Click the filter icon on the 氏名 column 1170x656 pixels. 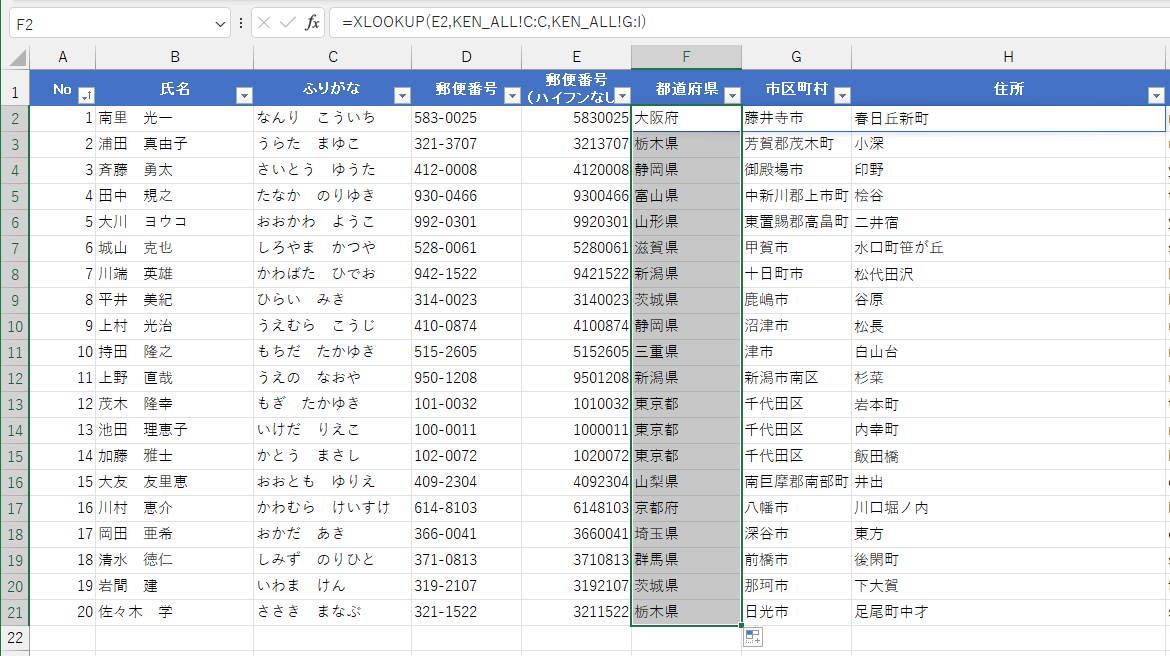click(x=245, y=95)
